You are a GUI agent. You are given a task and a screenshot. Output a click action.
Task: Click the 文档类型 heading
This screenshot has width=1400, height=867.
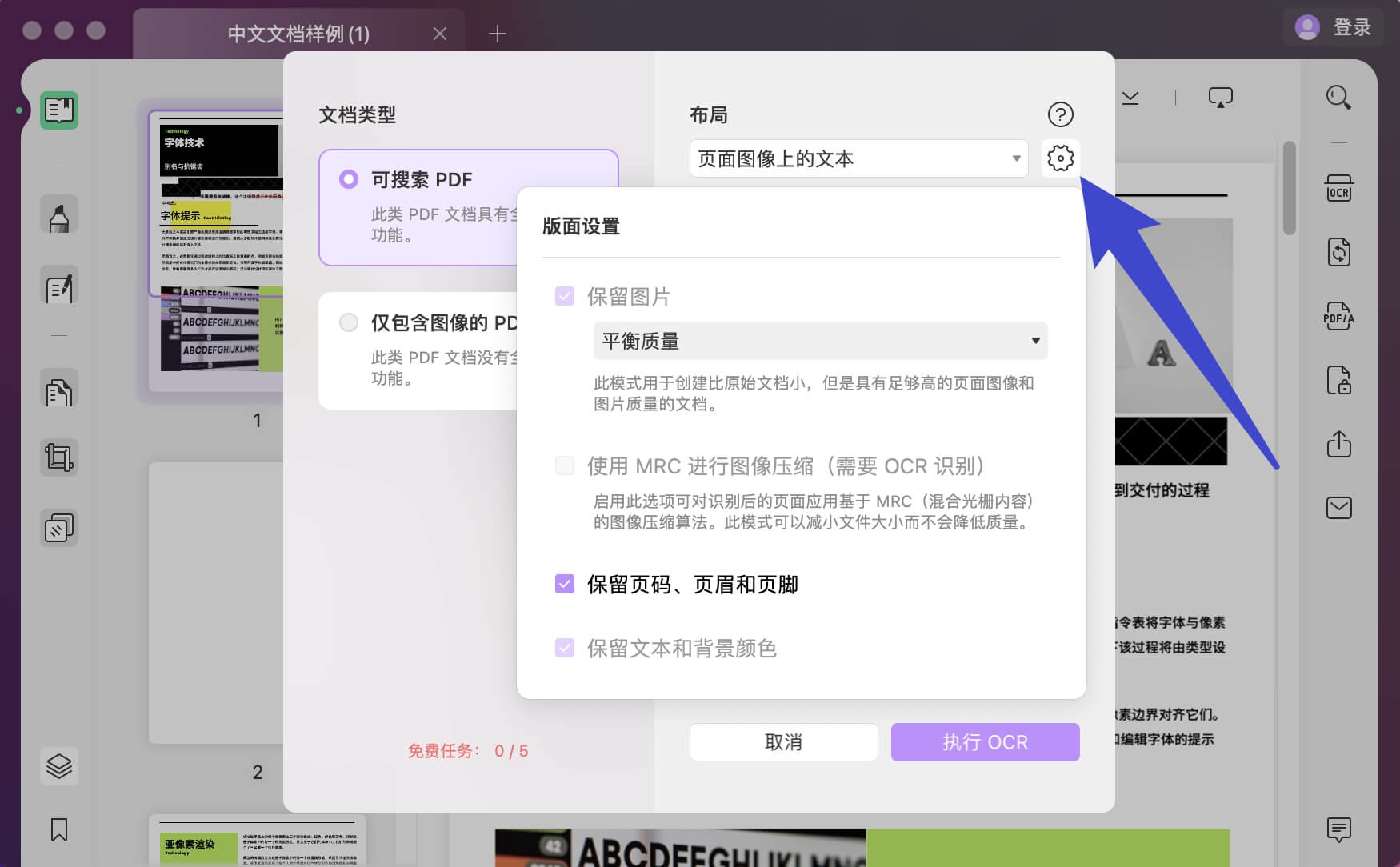[357, 114]
